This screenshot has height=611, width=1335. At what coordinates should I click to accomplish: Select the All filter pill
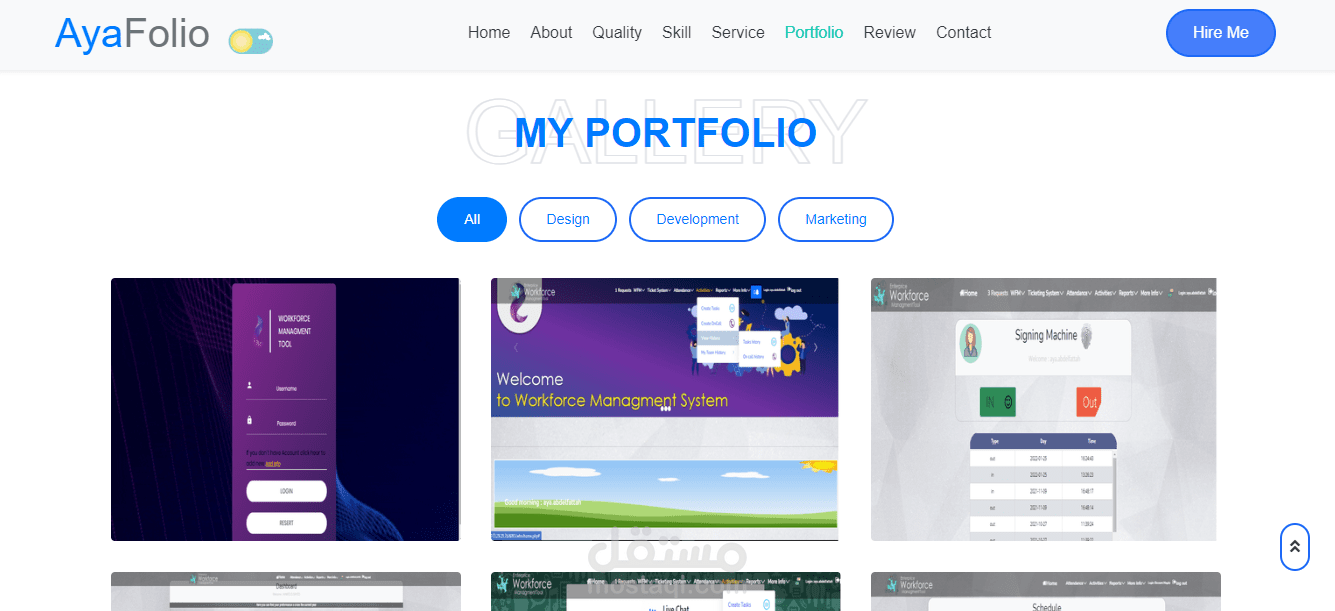472,219
